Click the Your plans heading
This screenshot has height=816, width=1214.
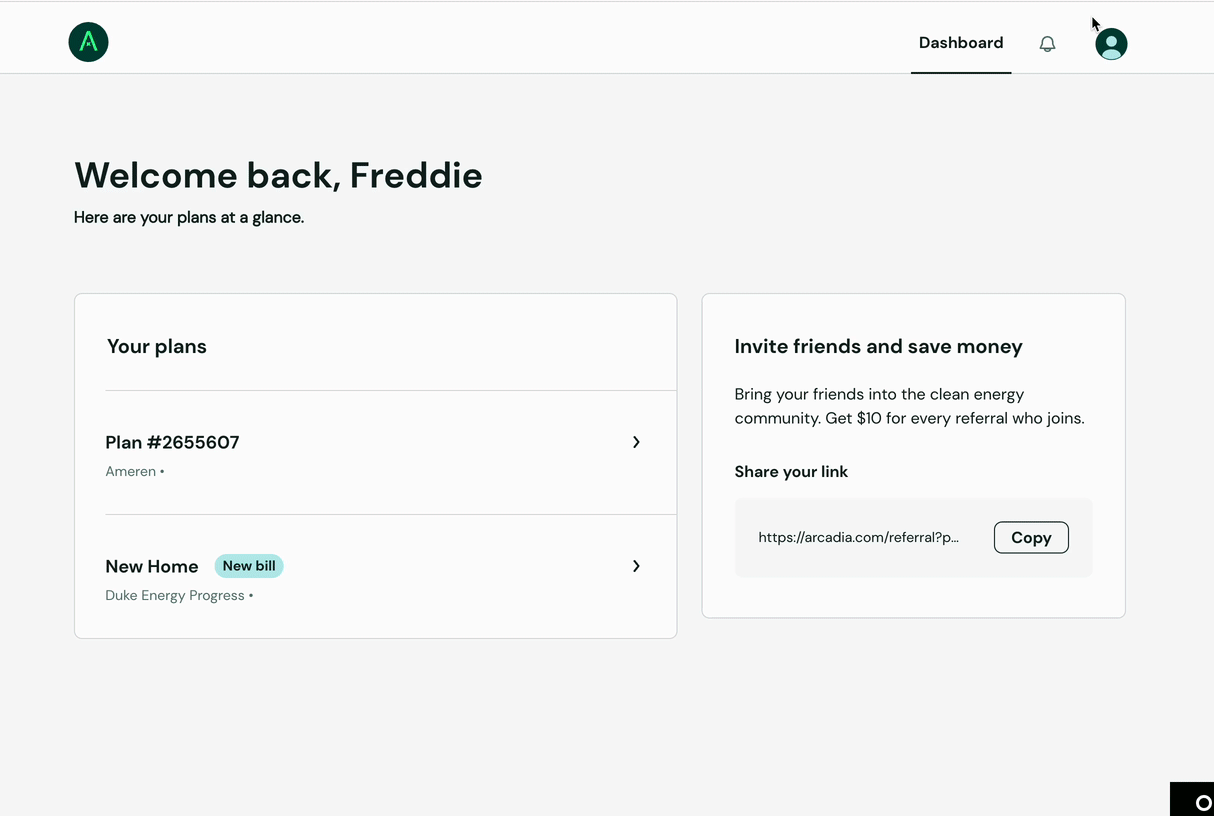point(157,346)
